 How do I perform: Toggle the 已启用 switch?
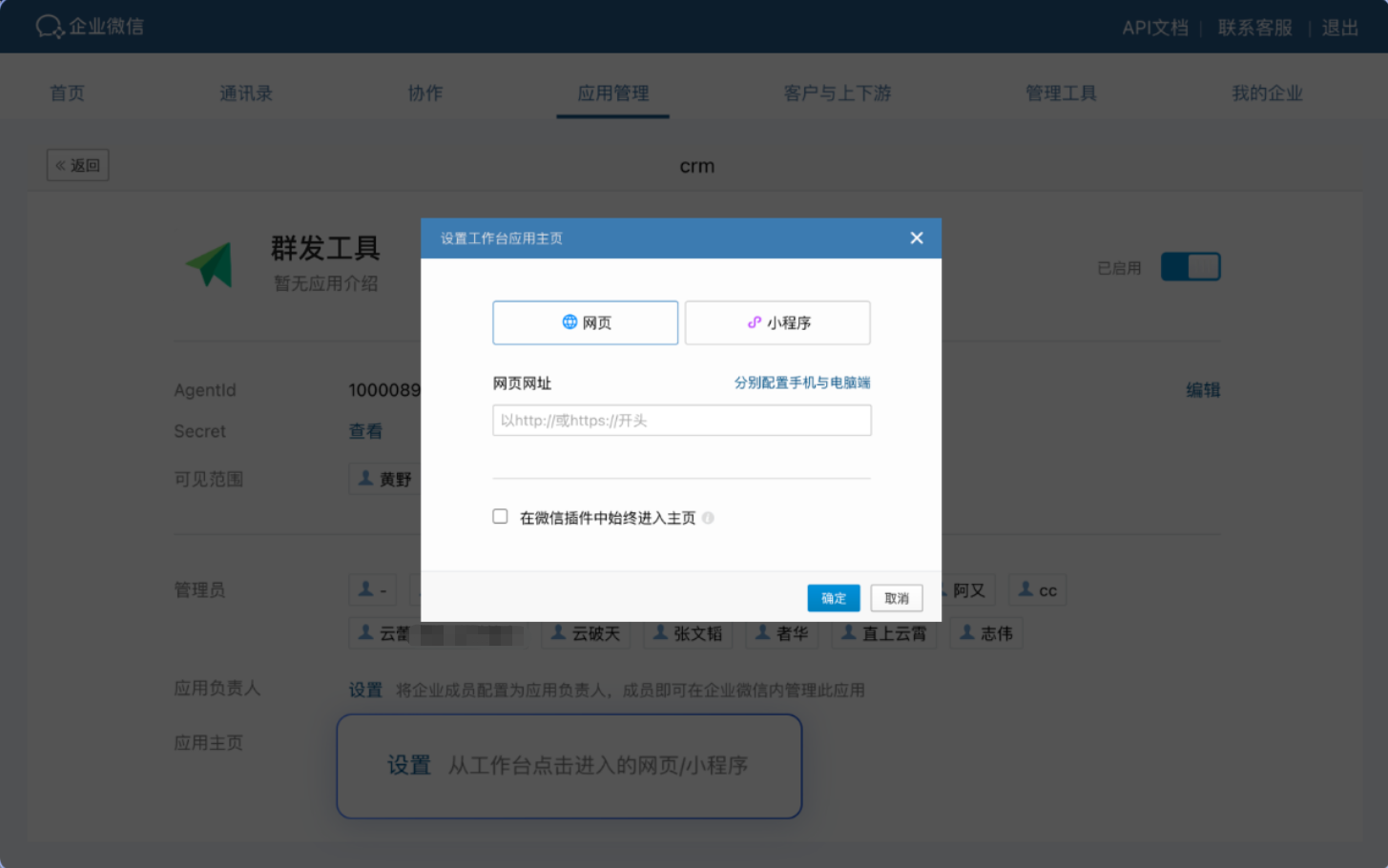(x=1191, y=267)
